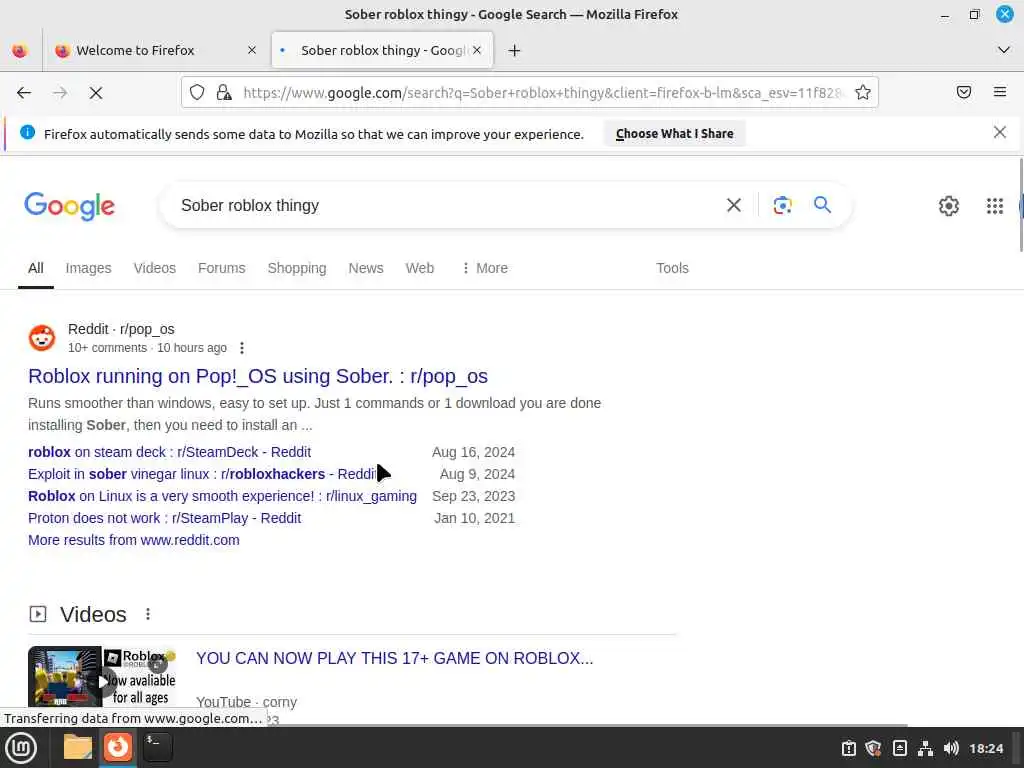This screenshot has width=1024, height=768.
Task: Click the volume speaker tray icon
Action: pos(951,748)
